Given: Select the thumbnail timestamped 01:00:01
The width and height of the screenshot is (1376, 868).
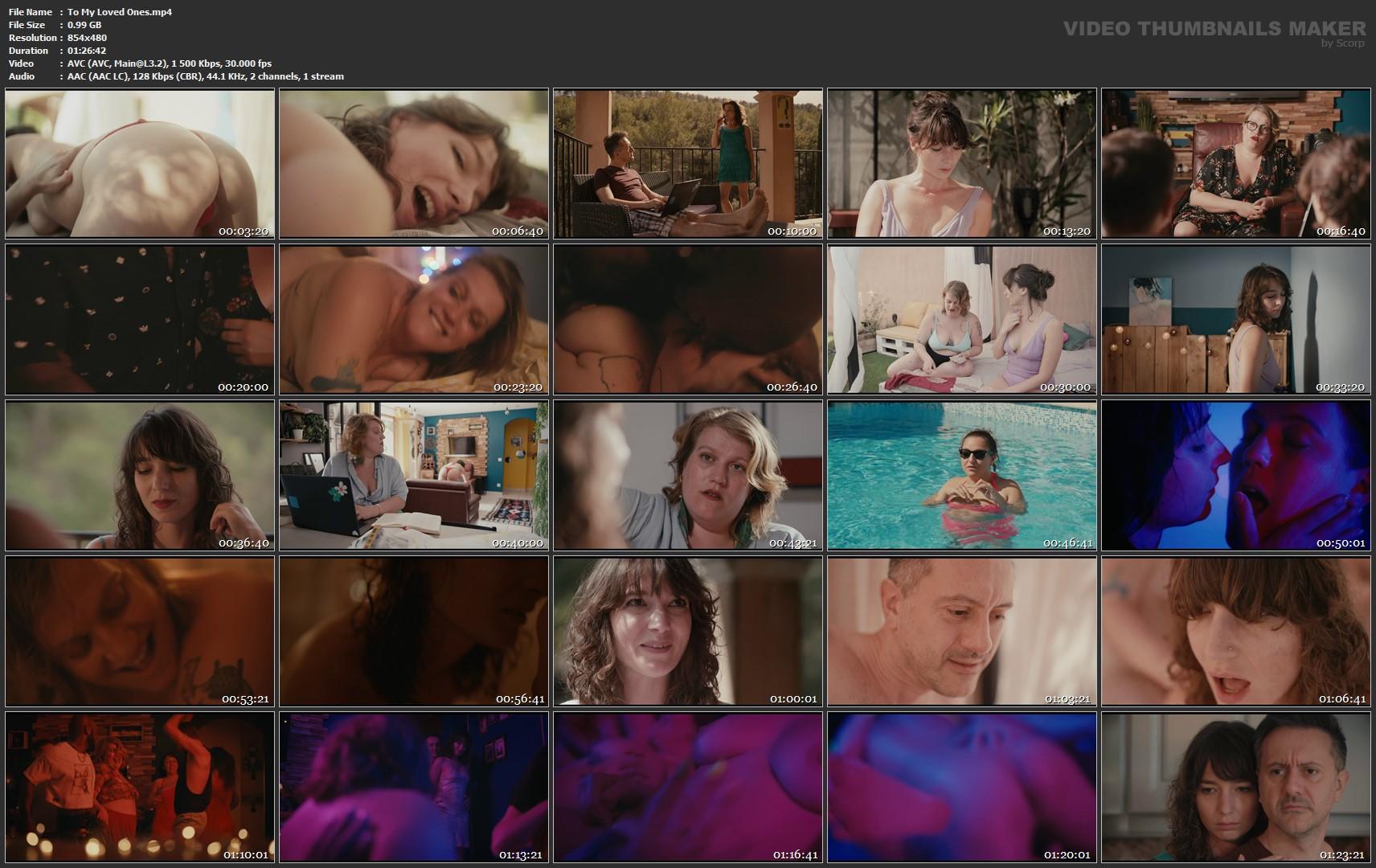Looking at the screenshot, I should 688,631.
